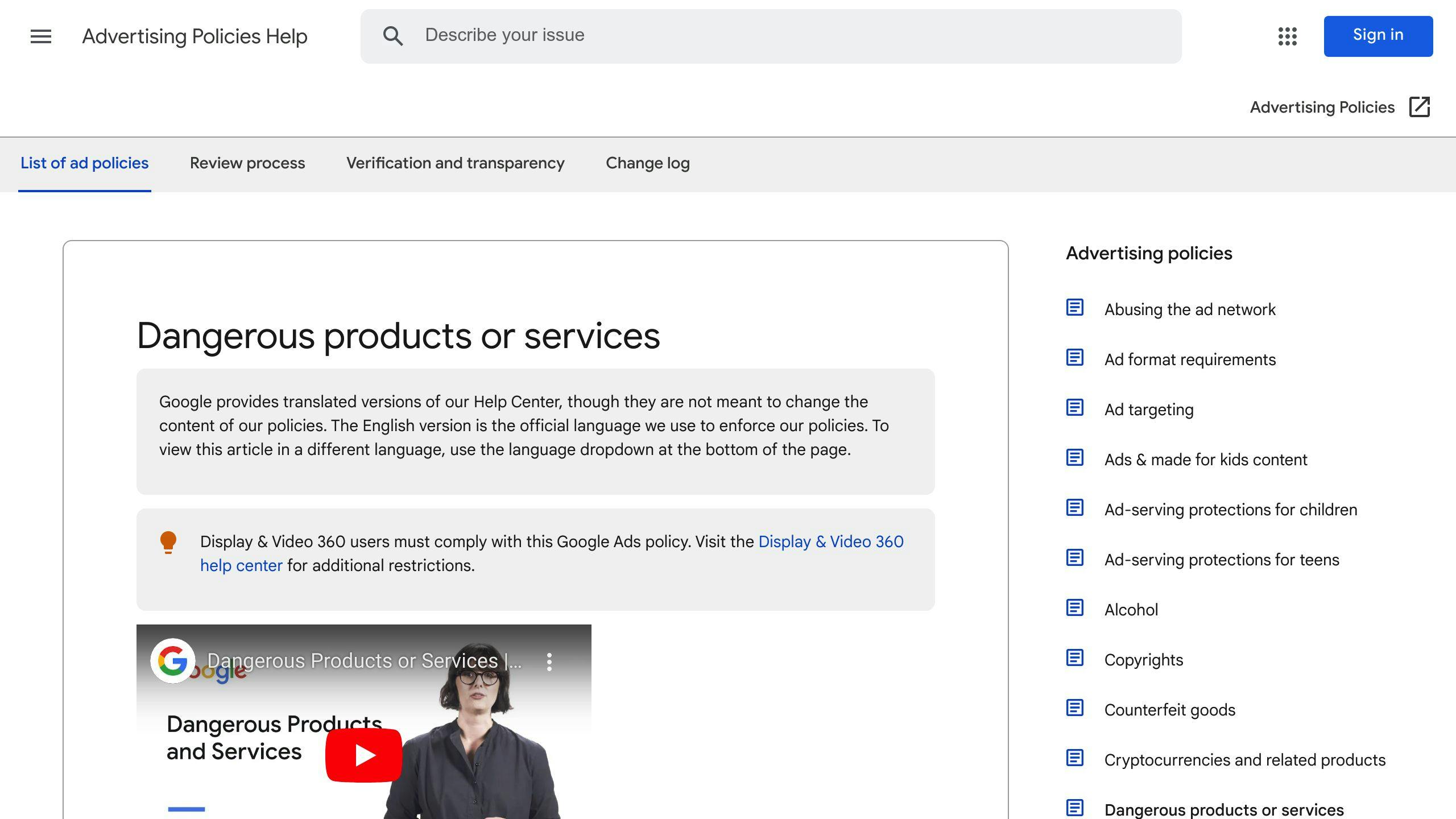
Task: Open the Ads & made for kids content article
Action: click(1206, 460)
